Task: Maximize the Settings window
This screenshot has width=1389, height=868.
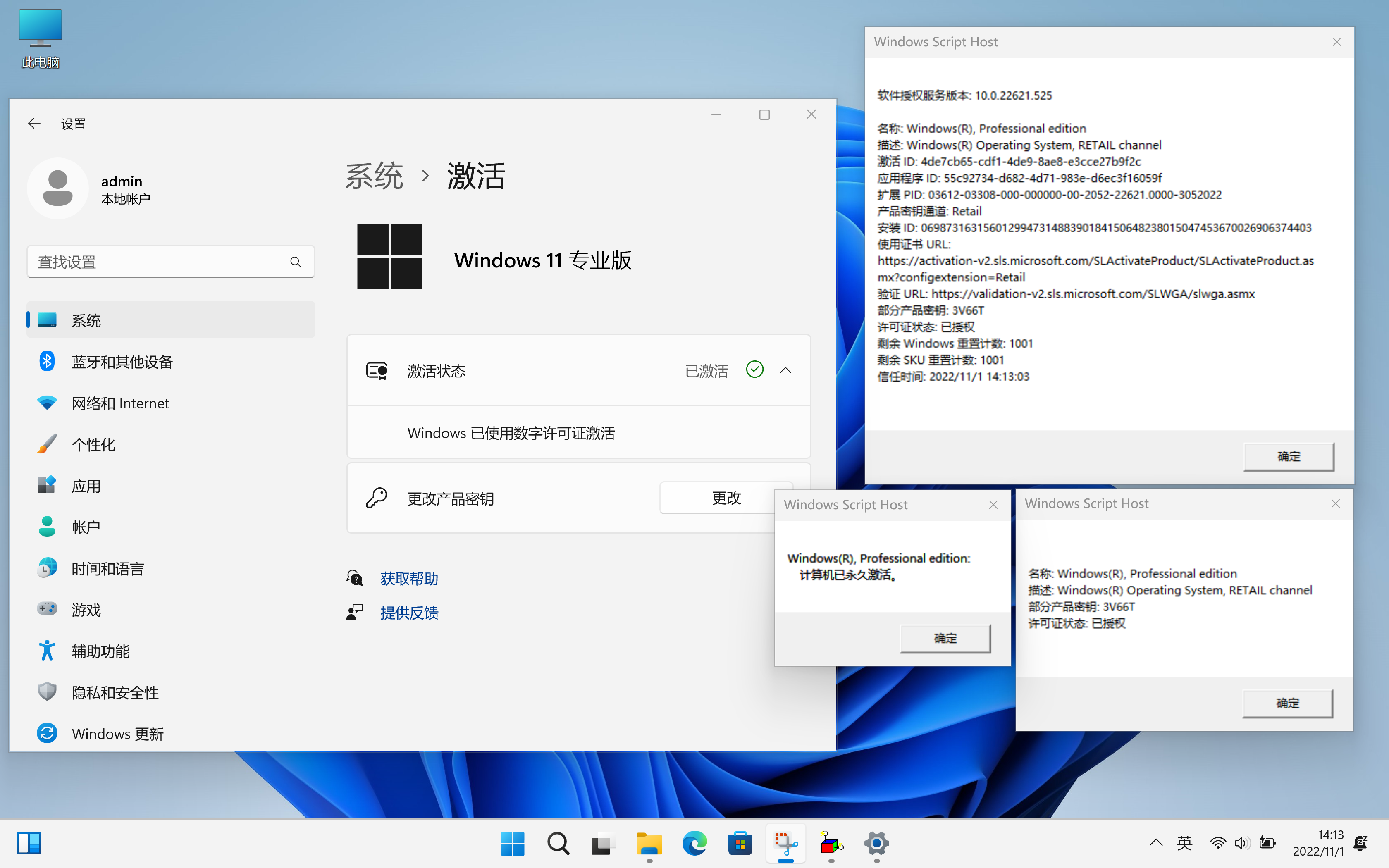Action: coord(764,115)
